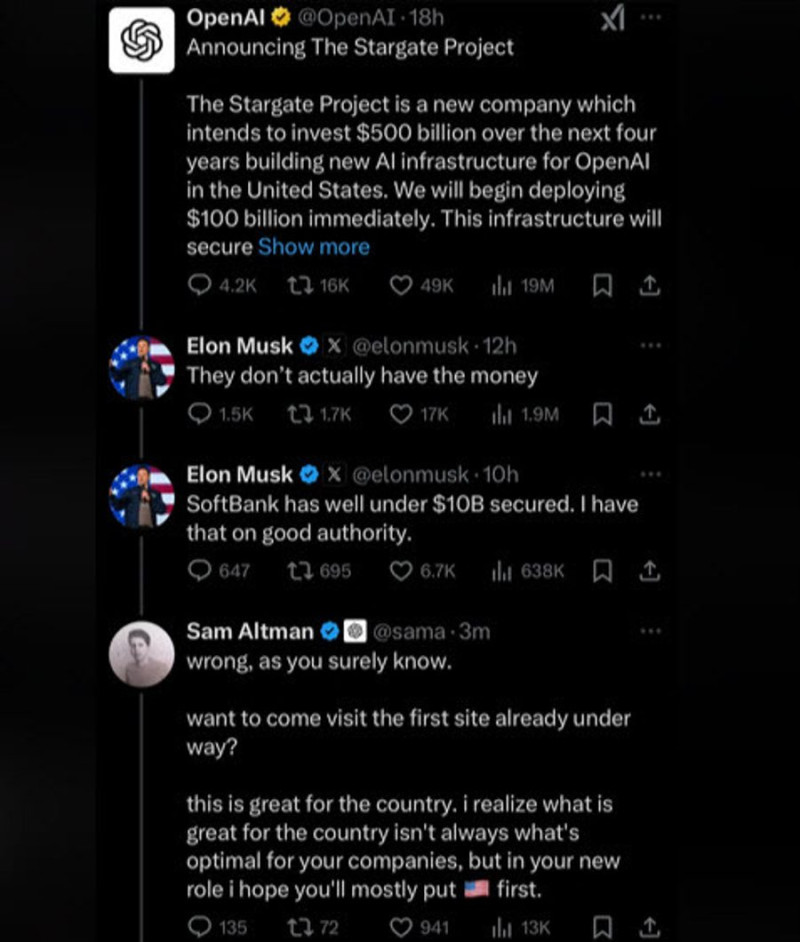Share Sam Altman's reply
The width and height of the screenshot is (800, 942).
tap(650, 925)
